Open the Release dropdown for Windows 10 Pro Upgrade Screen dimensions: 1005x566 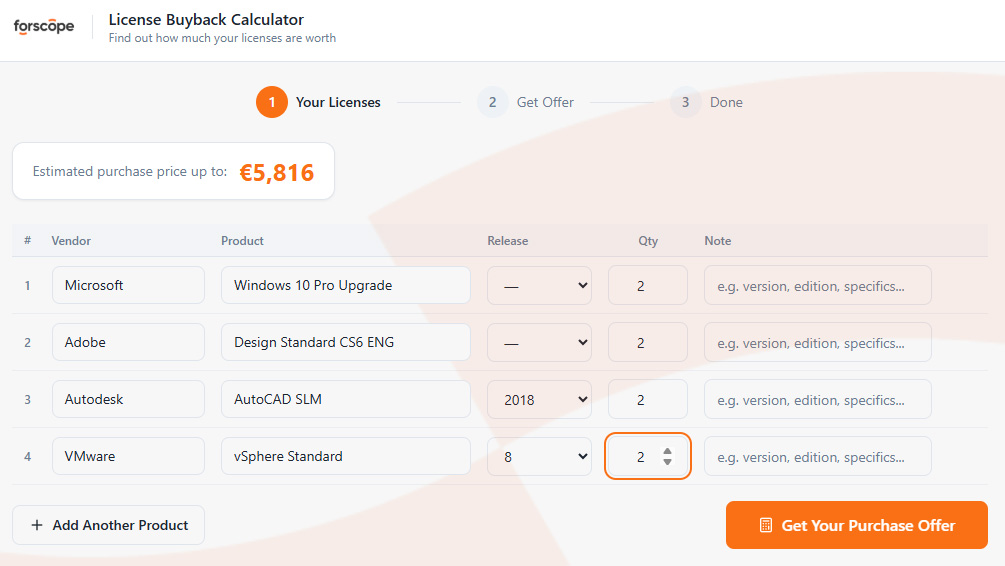pyautogui.click(x=539, y=285)
